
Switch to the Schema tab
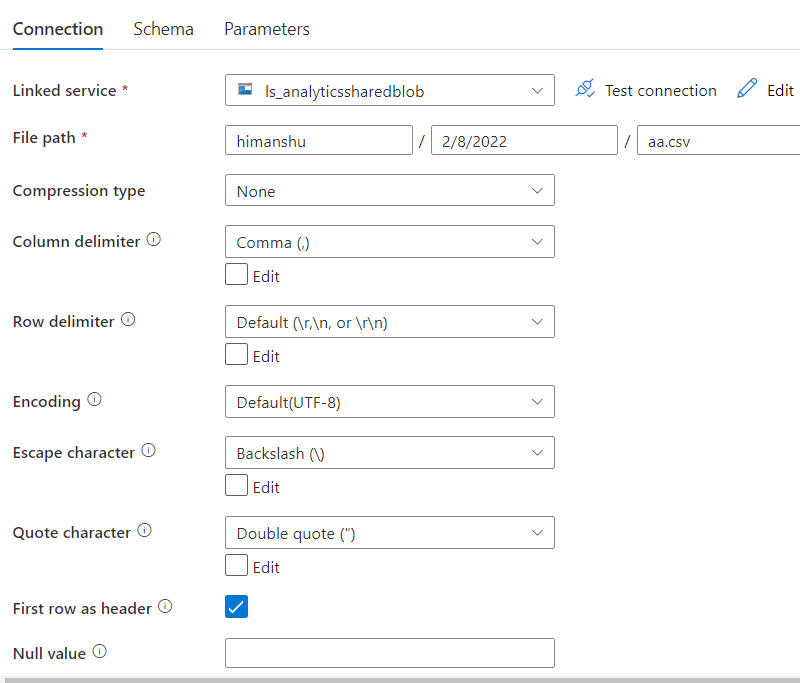coord(163,29)
